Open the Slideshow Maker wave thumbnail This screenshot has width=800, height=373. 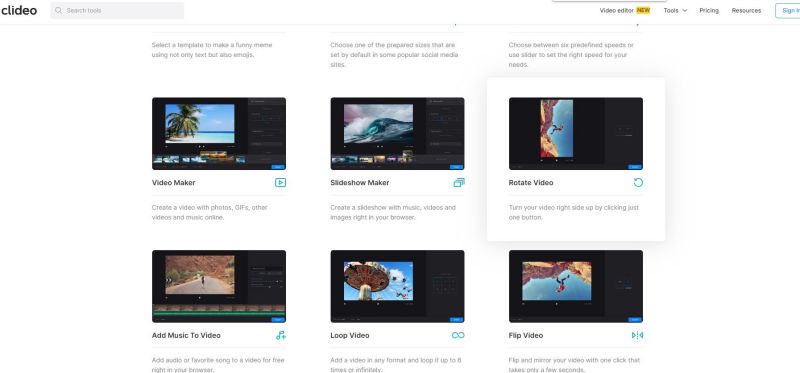[x=397, y=134]
